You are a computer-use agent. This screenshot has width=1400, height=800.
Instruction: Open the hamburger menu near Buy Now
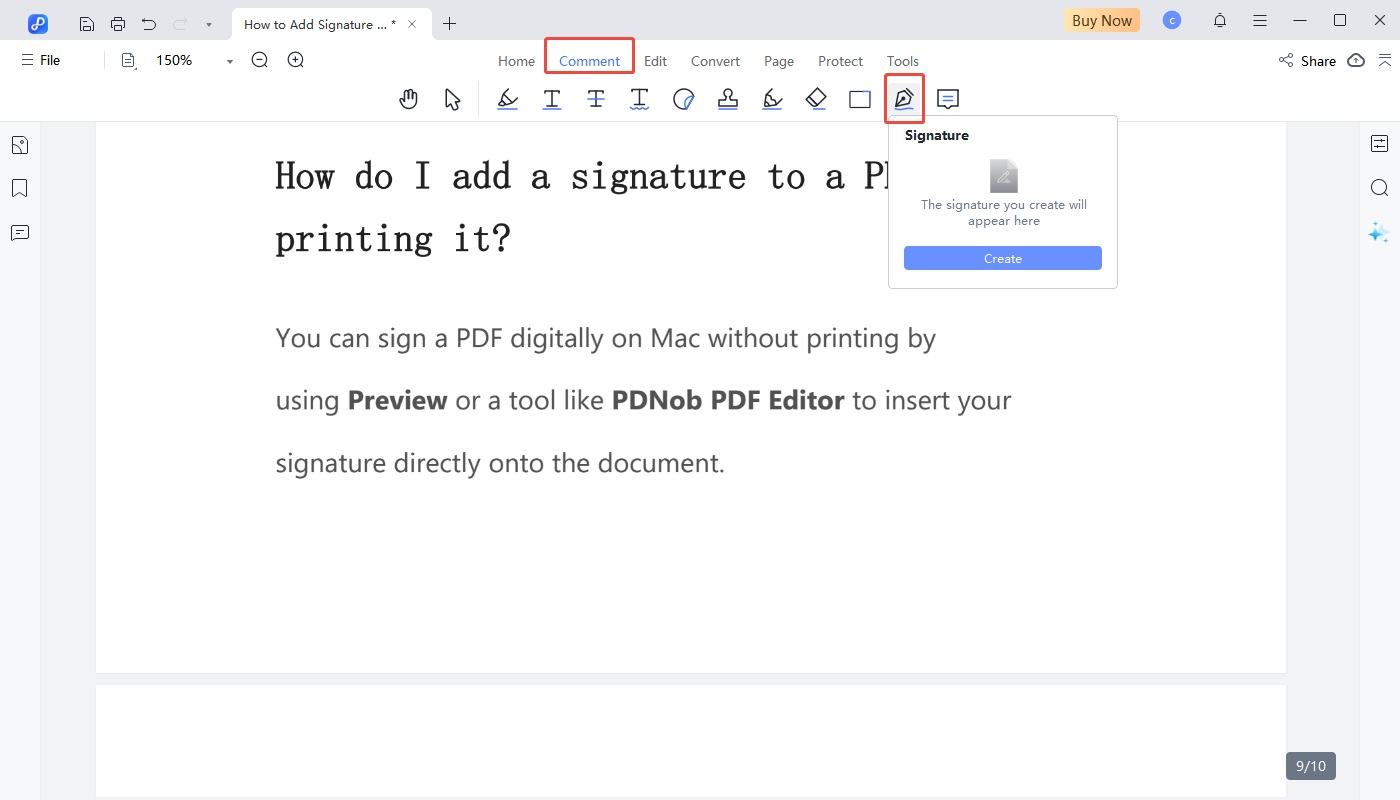coord(1259,20)
